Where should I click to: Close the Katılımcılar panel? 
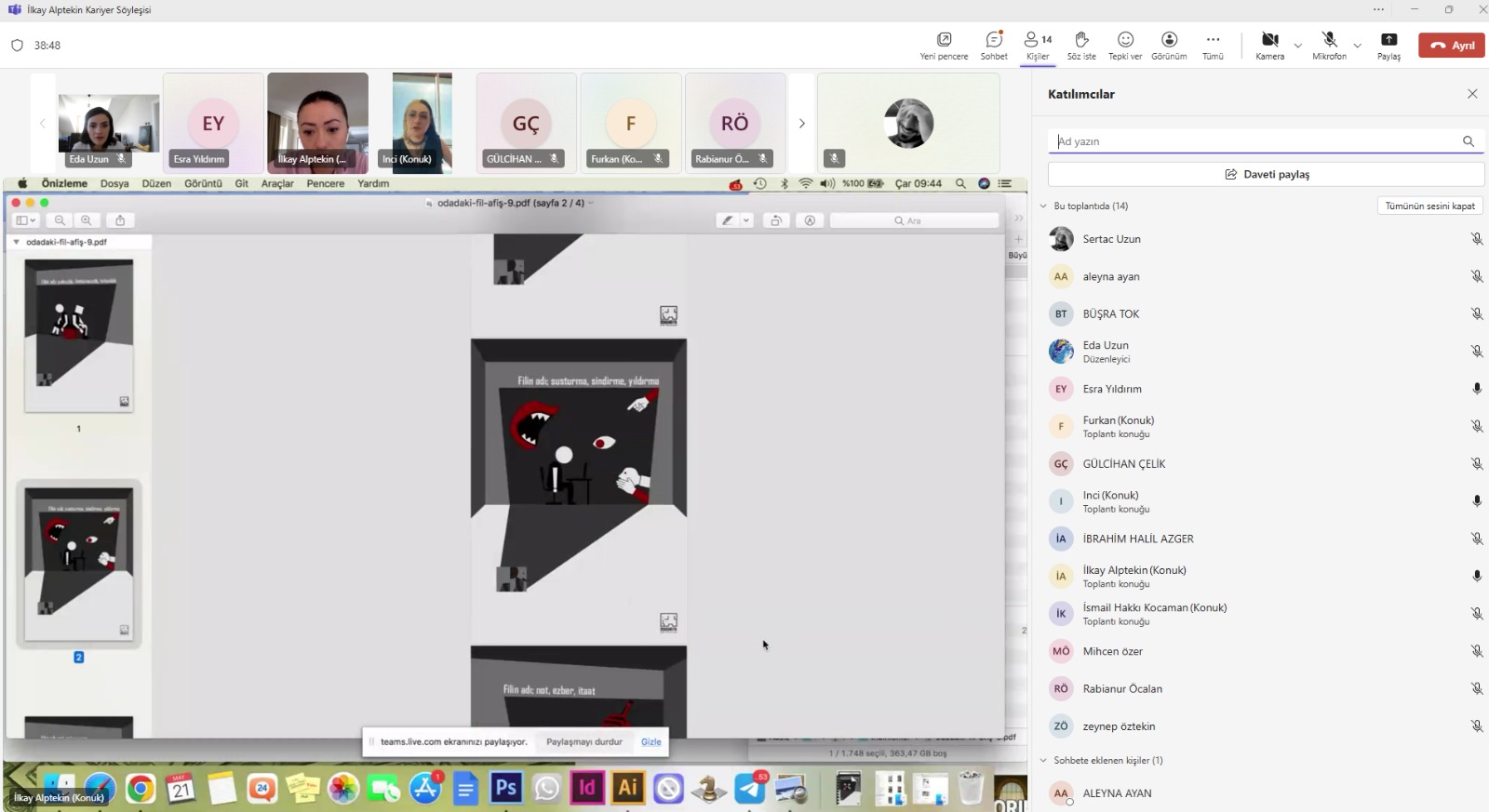point(1472,94)
